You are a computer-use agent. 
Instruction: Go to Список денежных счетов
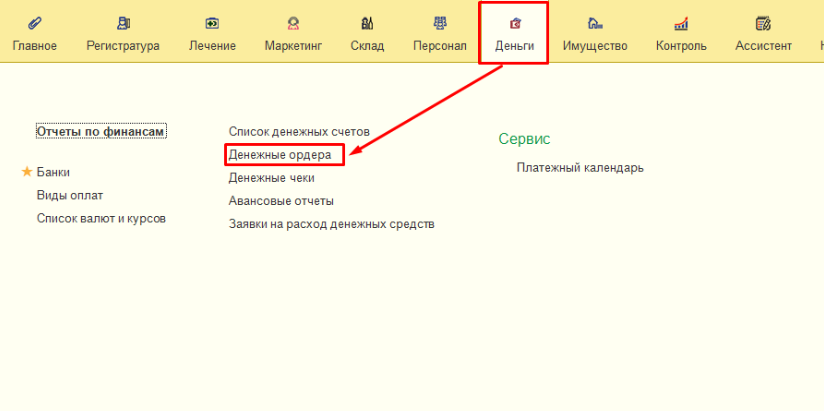pos(299,131)
